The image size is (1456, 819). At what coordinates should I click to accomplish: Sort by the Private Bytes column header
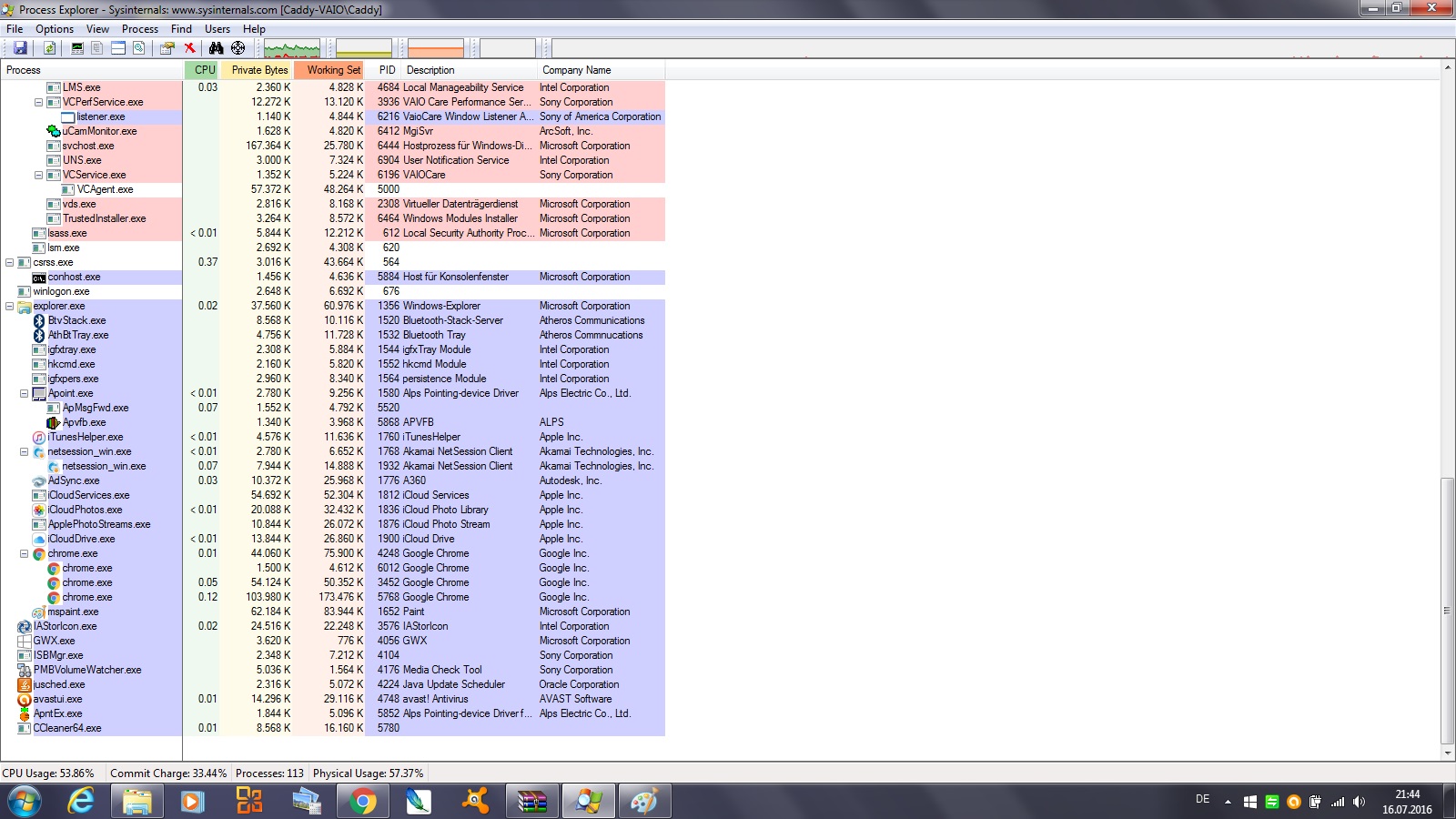pyautogui.click(x=257, y=70)
